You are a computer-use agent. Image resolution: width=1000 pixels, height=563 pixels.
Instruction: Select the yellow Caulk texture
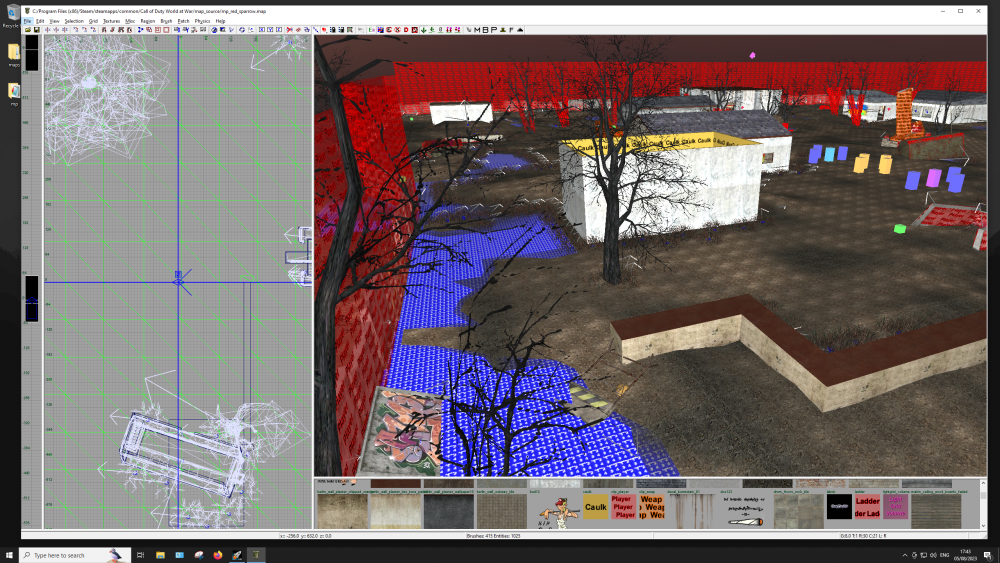596,508
